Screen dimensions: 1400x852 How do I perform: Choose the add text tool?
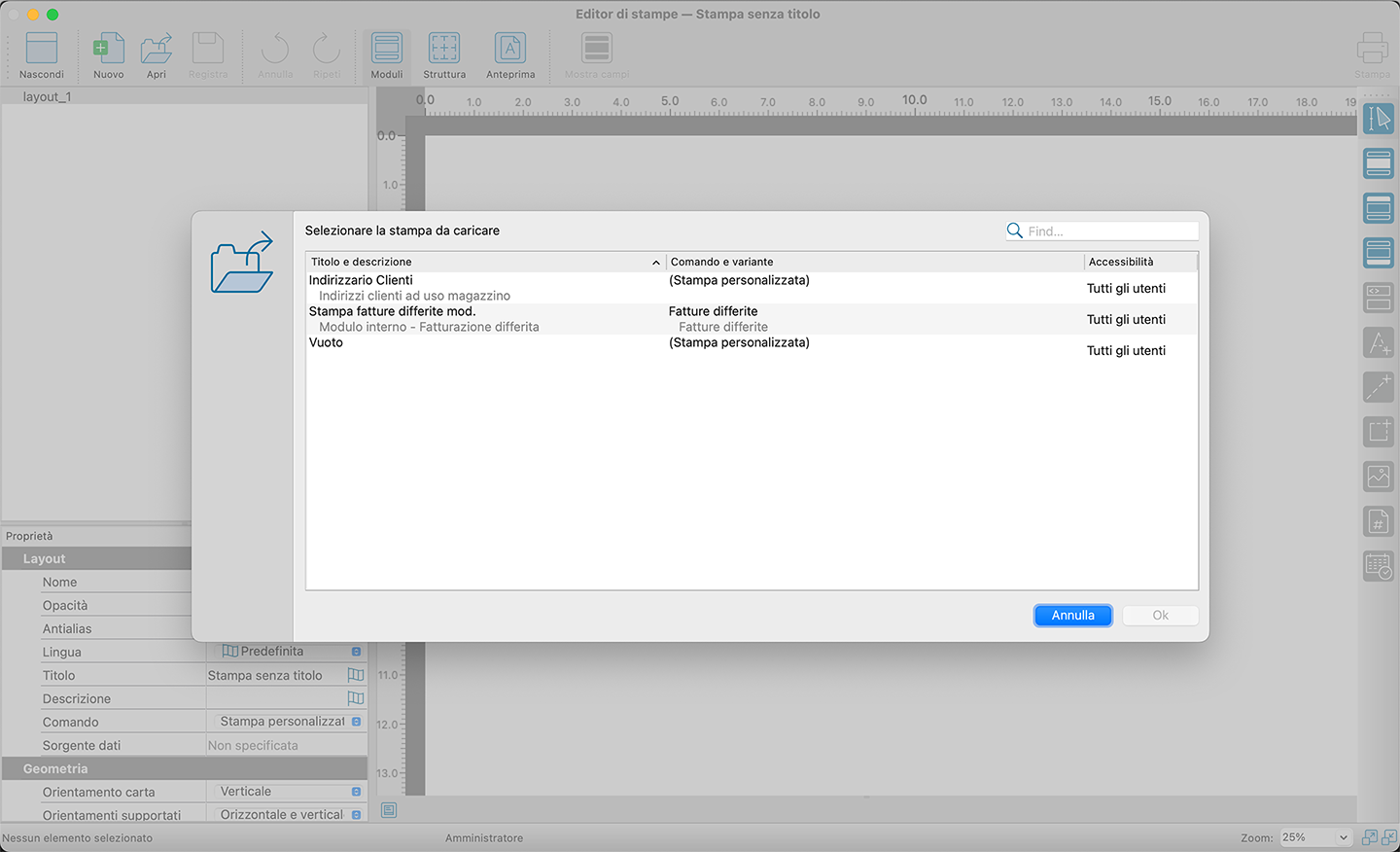click(x=1378, y=342)
